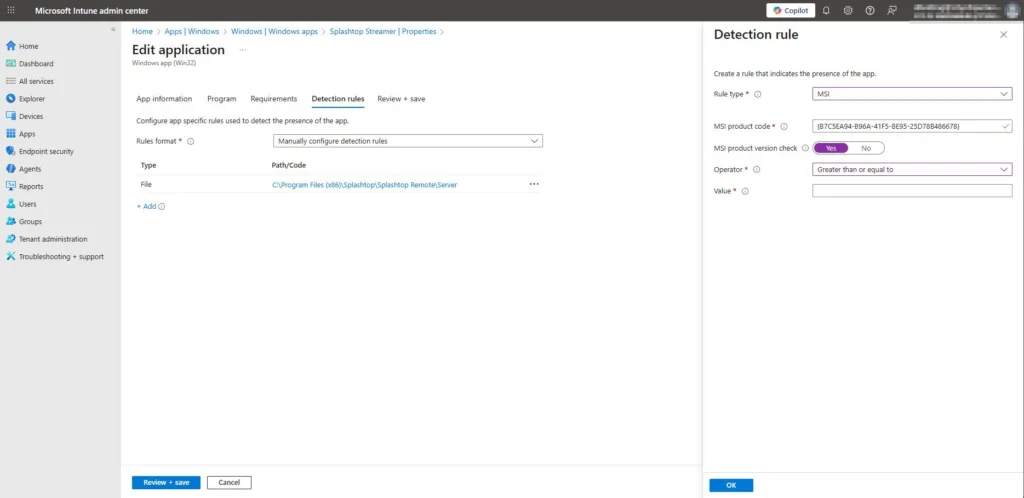Click the waffle app launcher icon
The width and height of the screenshot is (1024, 498).
click(11, 10)
